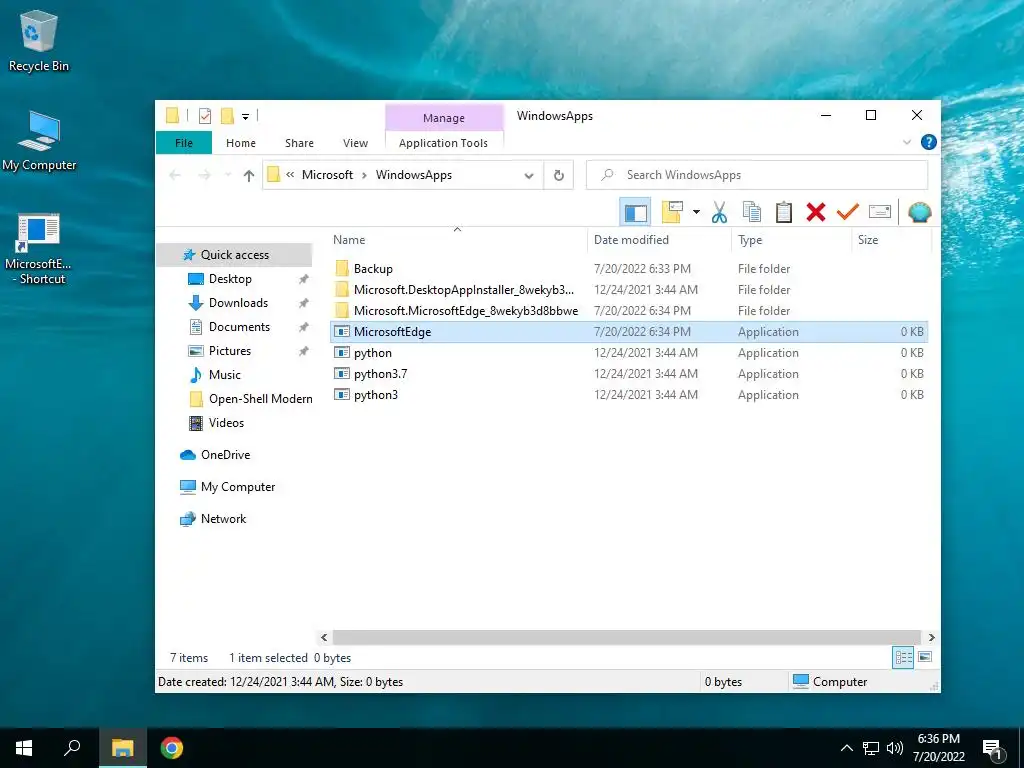Open Documents in Quick access list
The width and height of the screenshot is (1024, 768).
(x=239, y=327)
